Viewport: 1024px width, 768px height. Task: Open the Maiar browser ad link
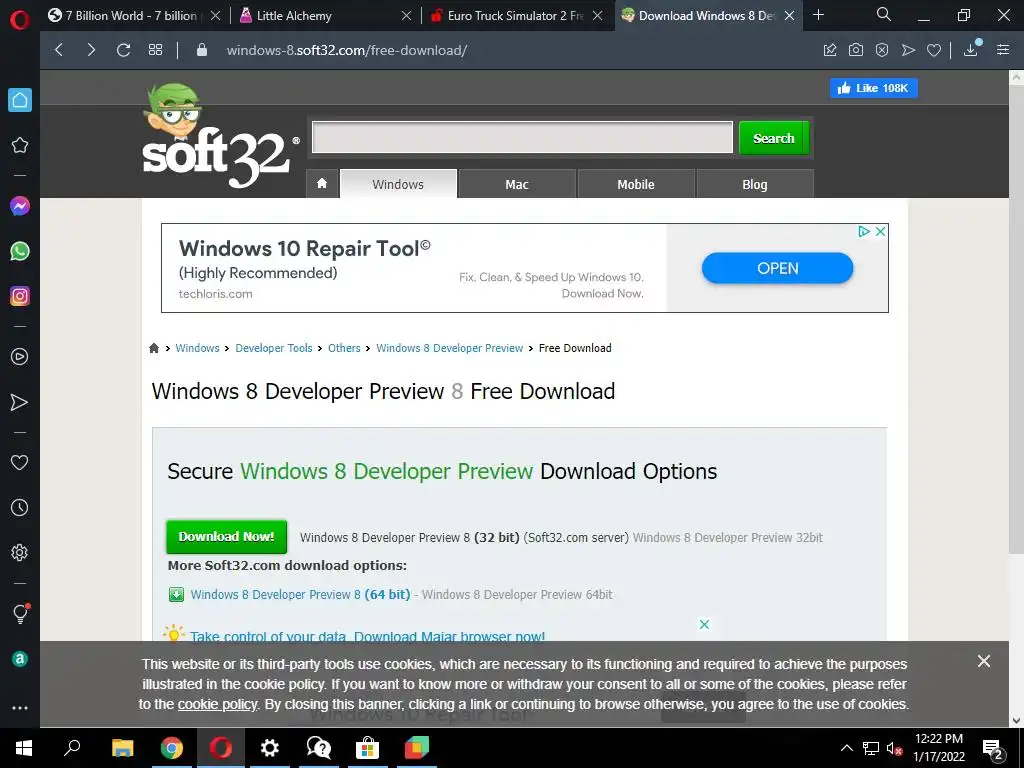[x=367, y=635]
